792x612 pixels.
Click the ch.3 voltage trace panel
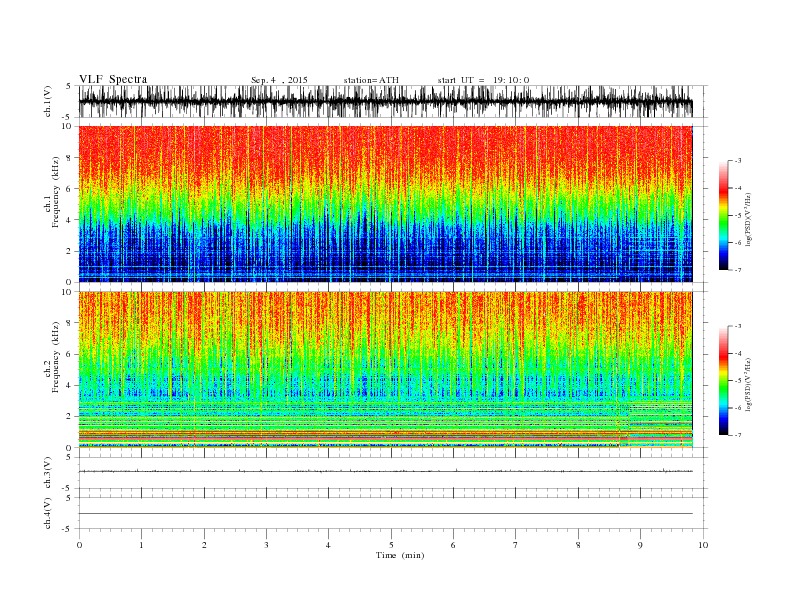pos(393,473)
